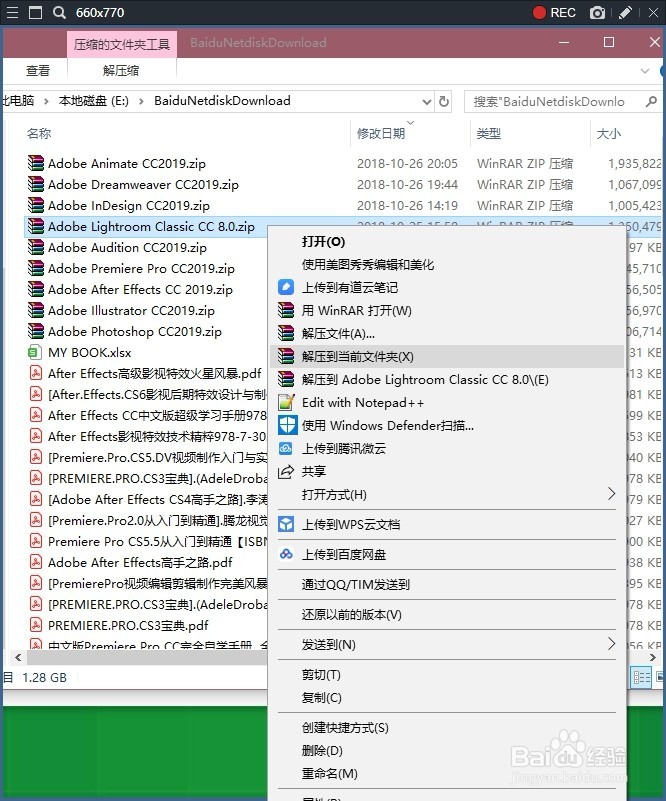Click the horizontal scrollbar right arrow

(652, 657)
